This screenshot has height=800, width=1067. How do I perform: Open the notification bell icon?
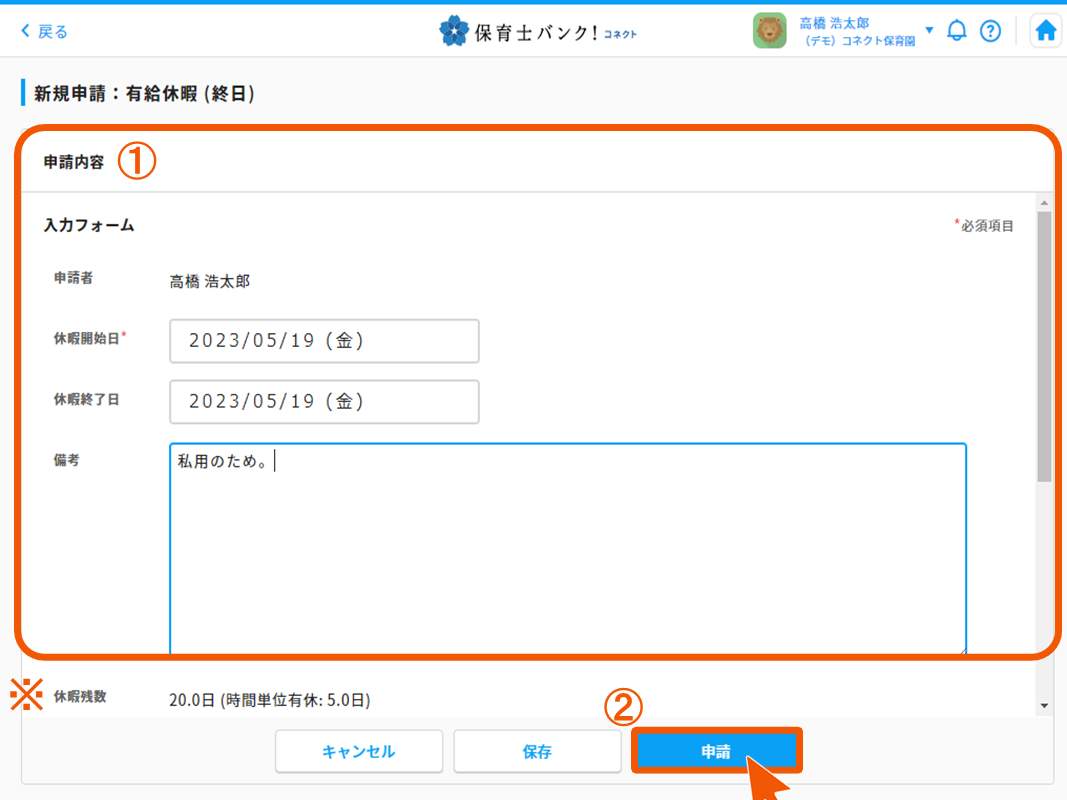coord(957,31)
